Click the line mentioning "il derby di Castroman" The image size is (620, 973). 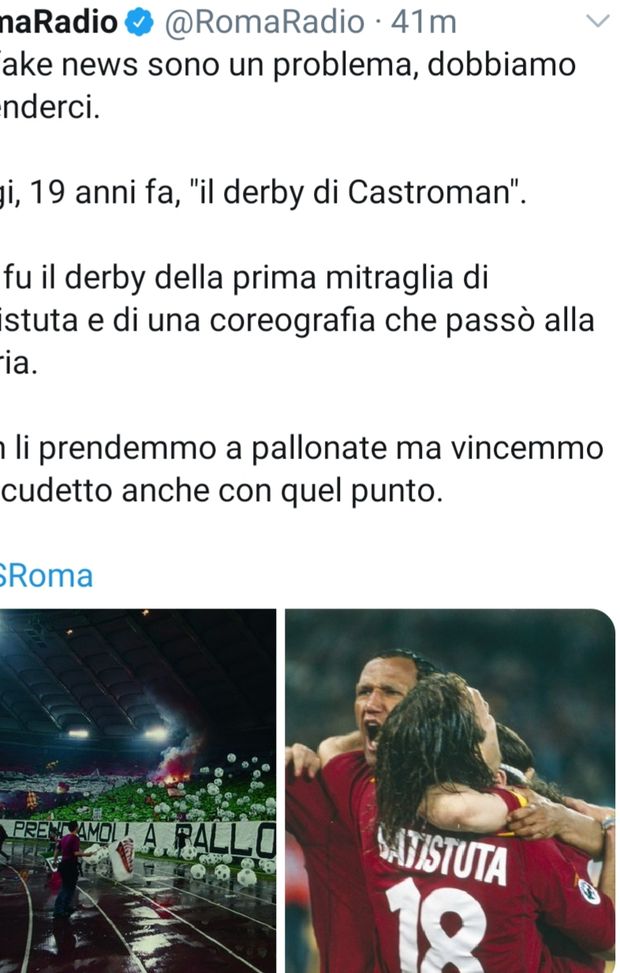tap(263, 192)
